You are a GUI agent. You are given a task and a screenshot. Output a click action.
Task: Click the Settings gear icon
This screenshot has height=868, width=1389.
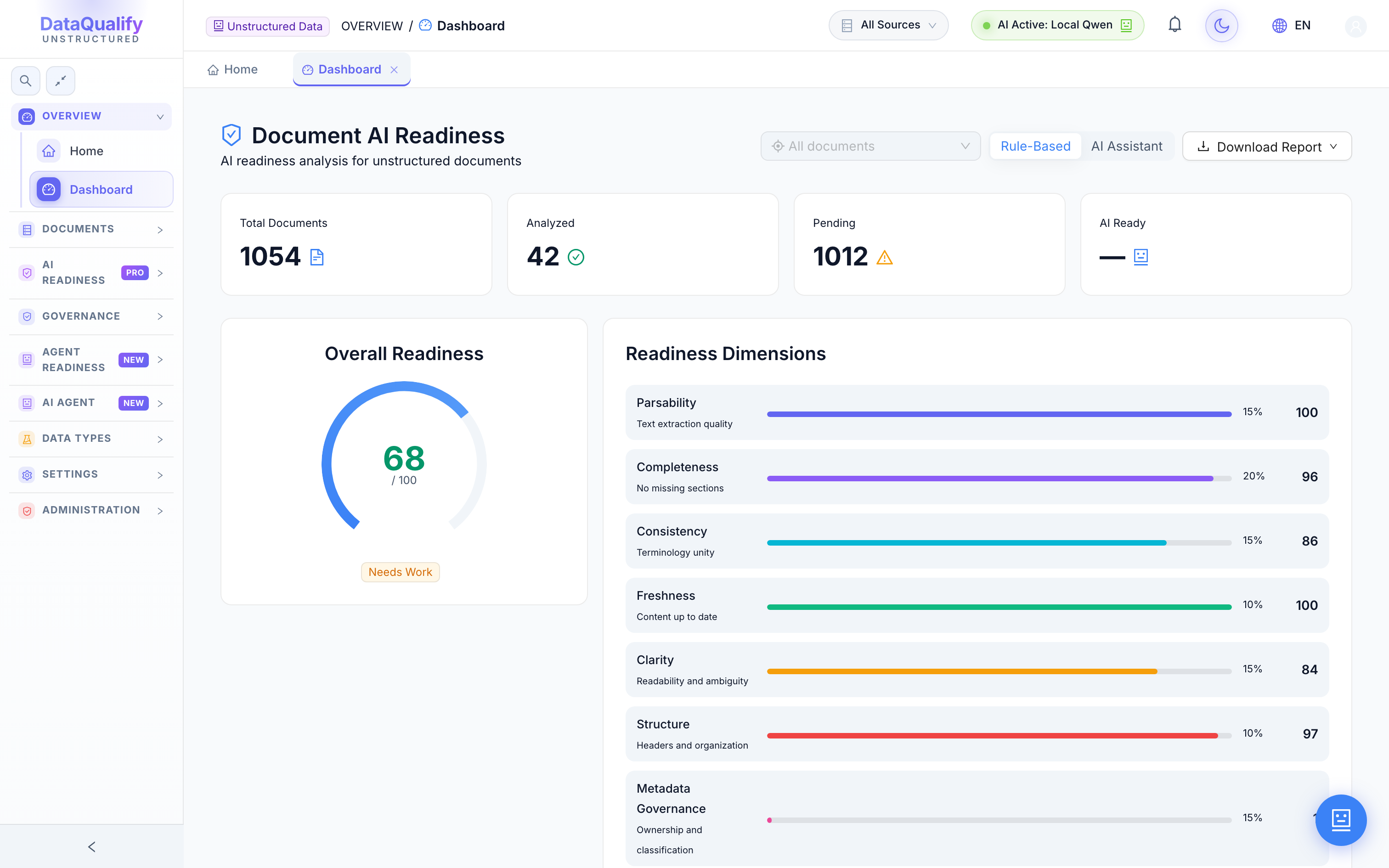(27, 475)
